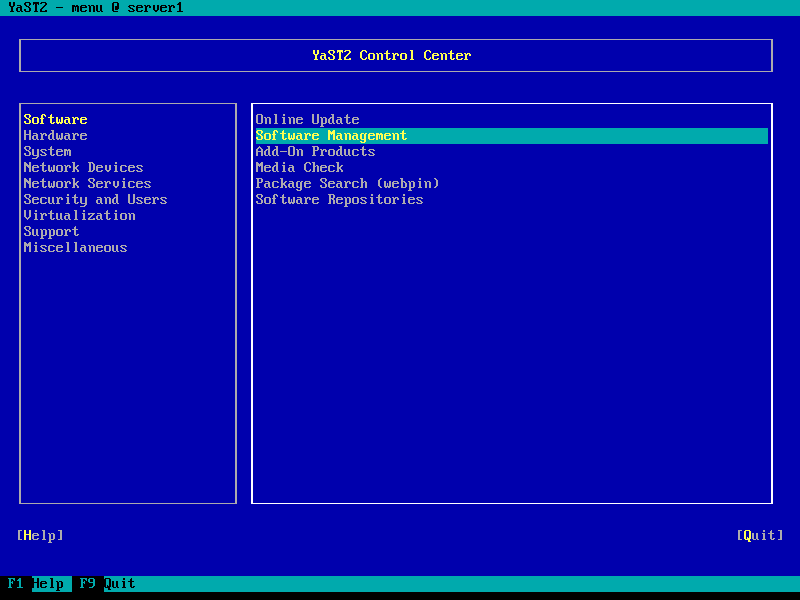Click the [Help] button
Image resolution: width=800 pixels, height=600 pixels.
coord(40,535)
